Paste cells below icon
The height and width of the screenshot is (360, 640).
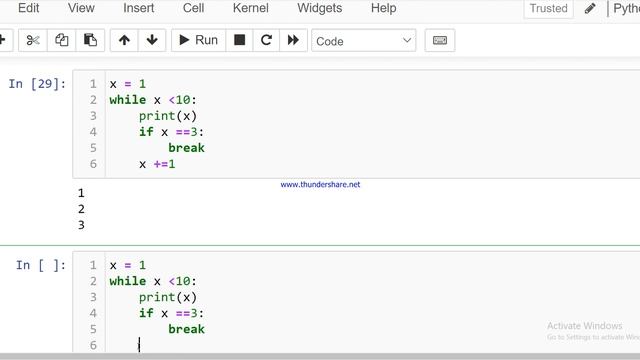tap(90, 40)
